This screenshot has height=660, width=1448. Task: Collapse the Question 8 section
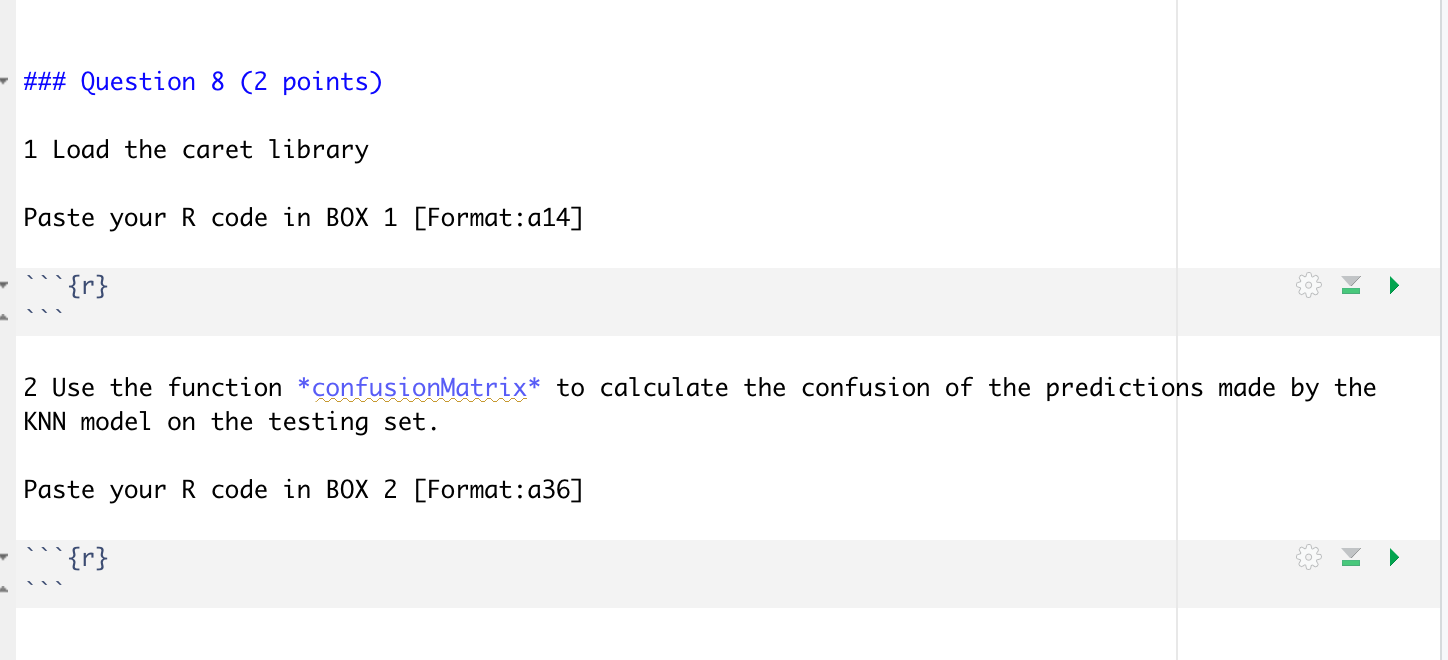[5, 81]
